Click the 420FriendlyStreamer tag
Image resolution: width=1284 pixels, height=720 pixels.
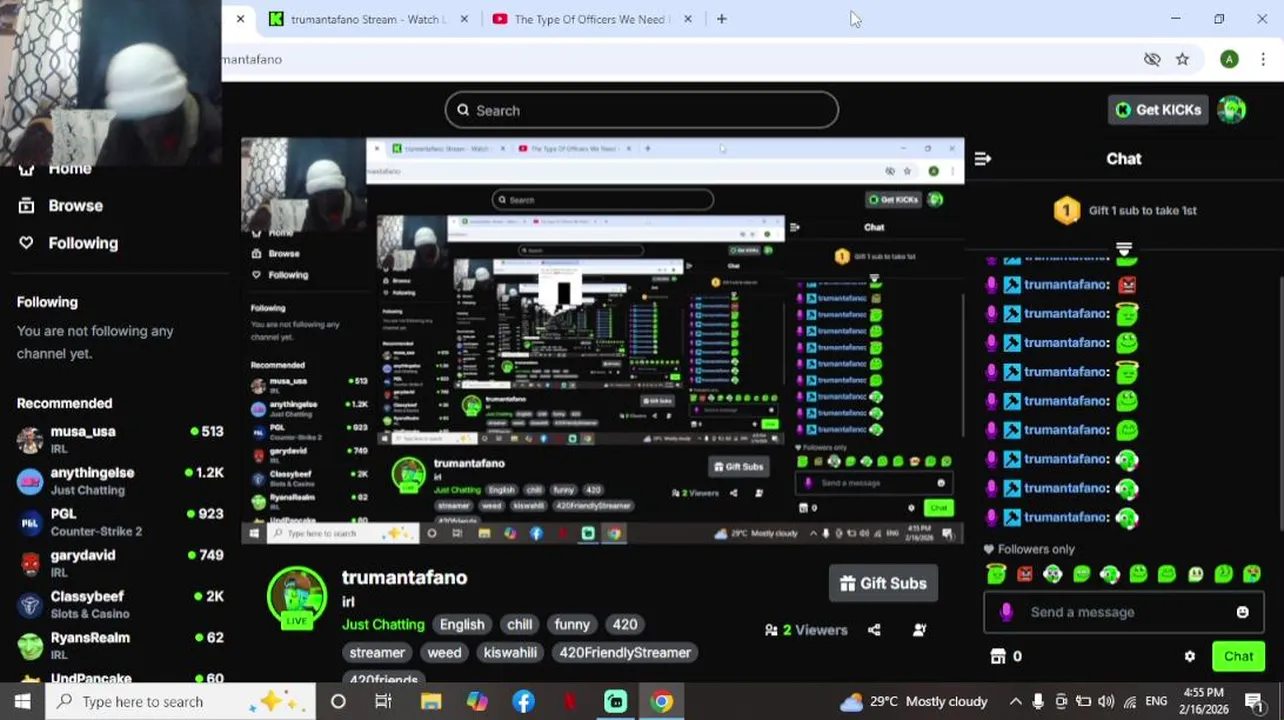[x=625, y=653]
